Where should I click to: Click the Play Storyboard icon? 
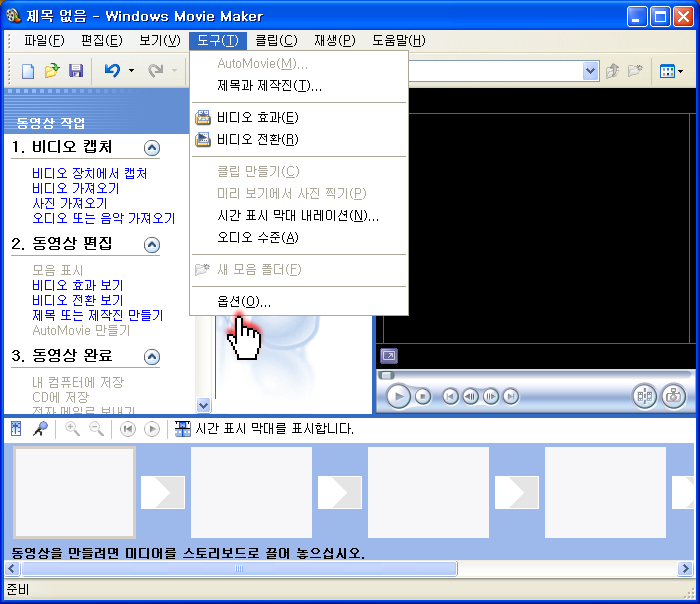coord(152,429)
